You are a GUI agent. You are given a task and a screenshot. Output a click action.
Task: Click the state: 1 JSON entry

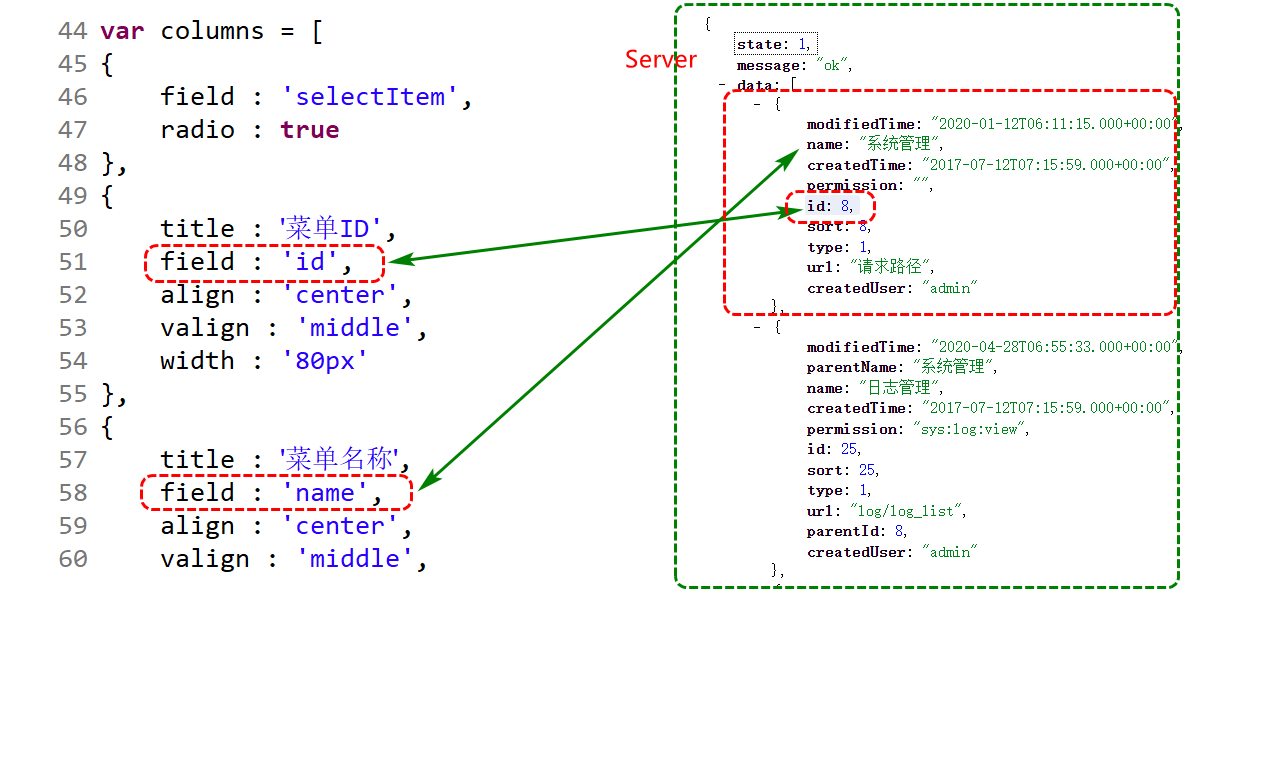776,44
